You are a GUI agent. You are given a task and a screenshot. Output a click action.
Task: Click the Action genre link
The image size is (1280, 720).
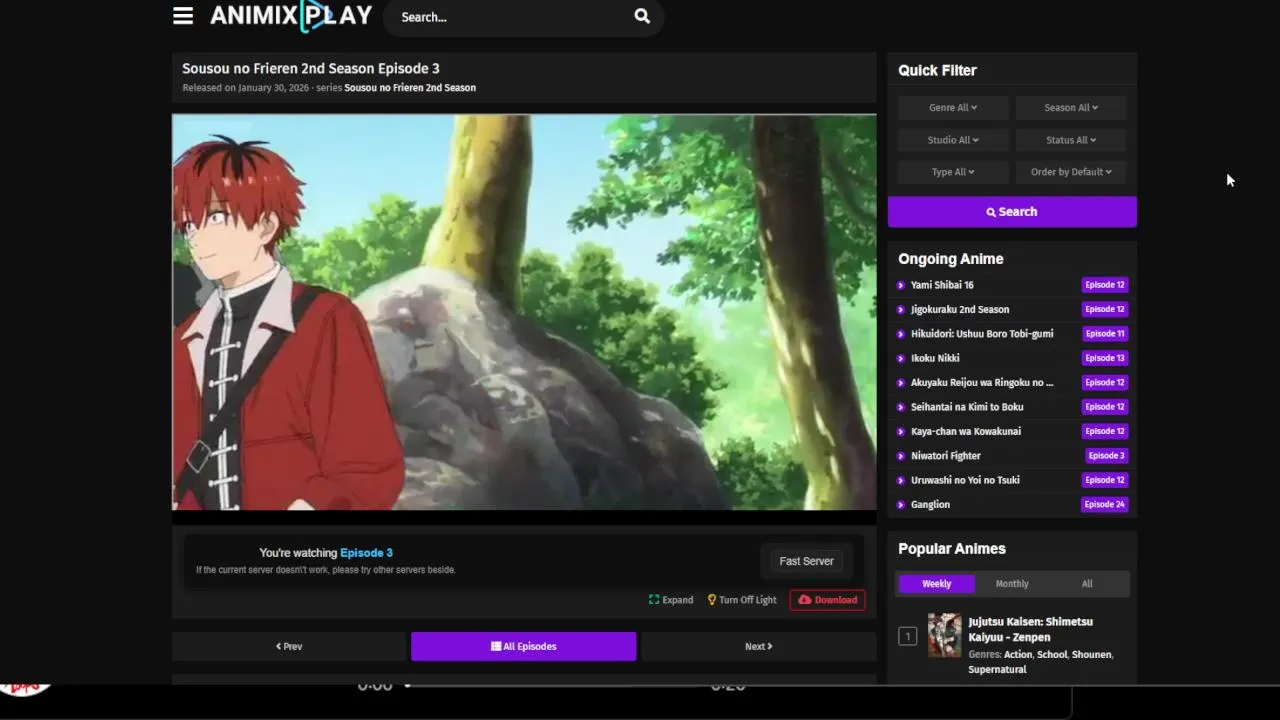click(x=1018, y=655)
